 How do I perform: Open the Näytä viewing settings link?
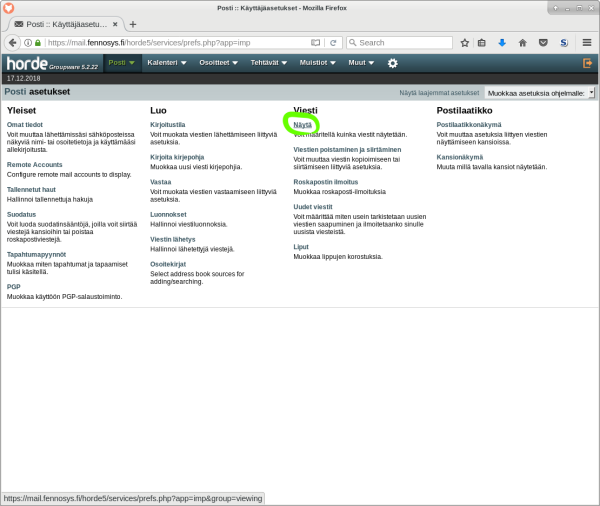[302, 125]
